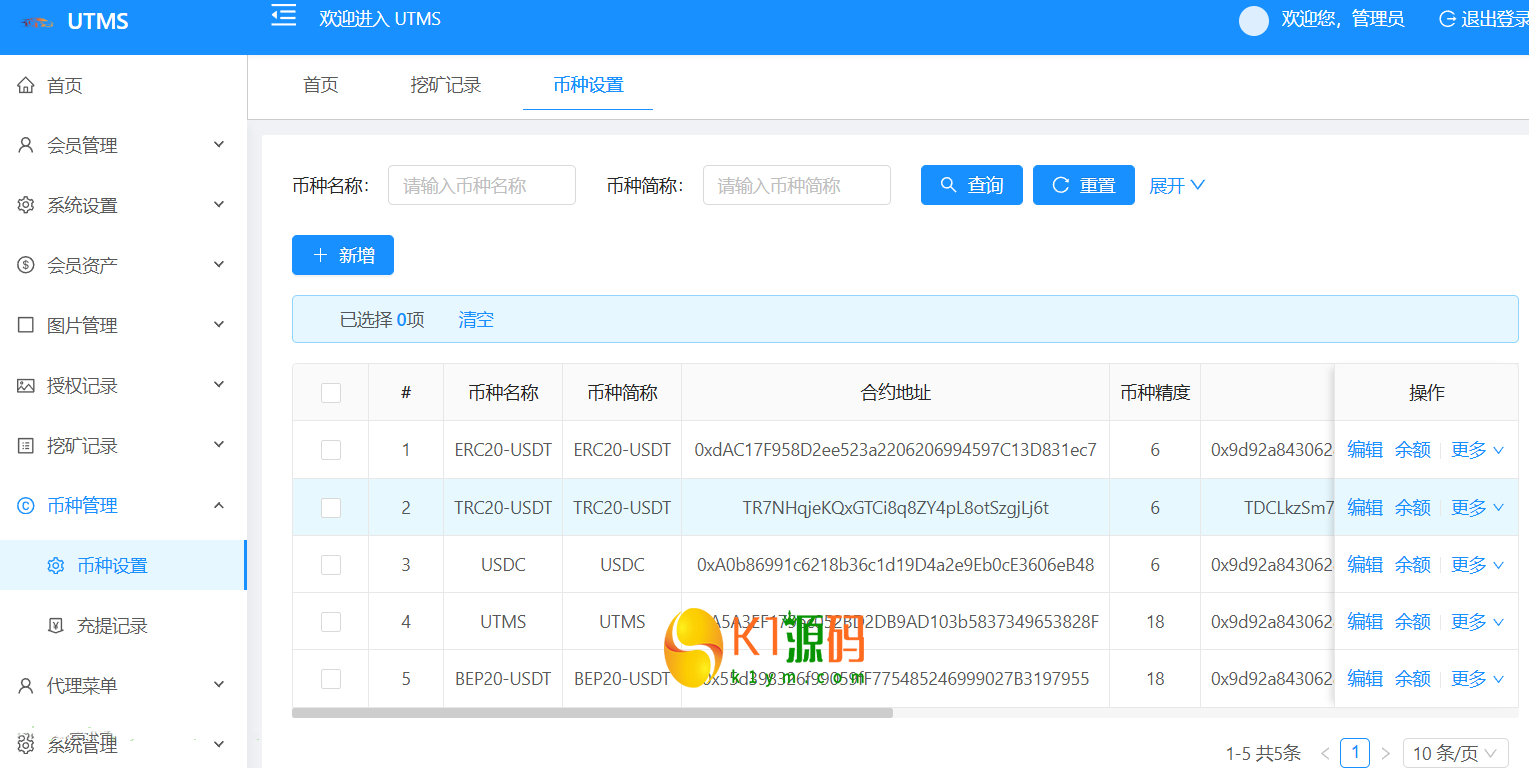Expand the 系统设置 sidebar menu chevron

pyautogui.click(x=219, y=205)
